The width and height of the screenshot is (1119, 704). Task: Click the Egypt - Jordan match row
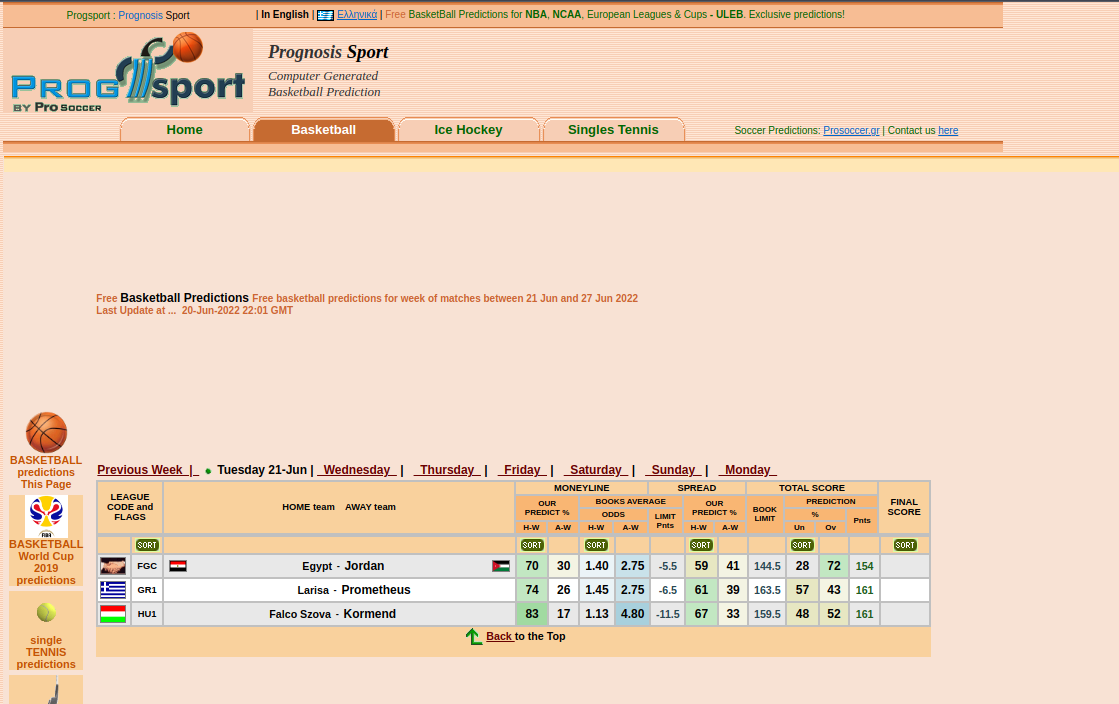[x=339, y=566]
